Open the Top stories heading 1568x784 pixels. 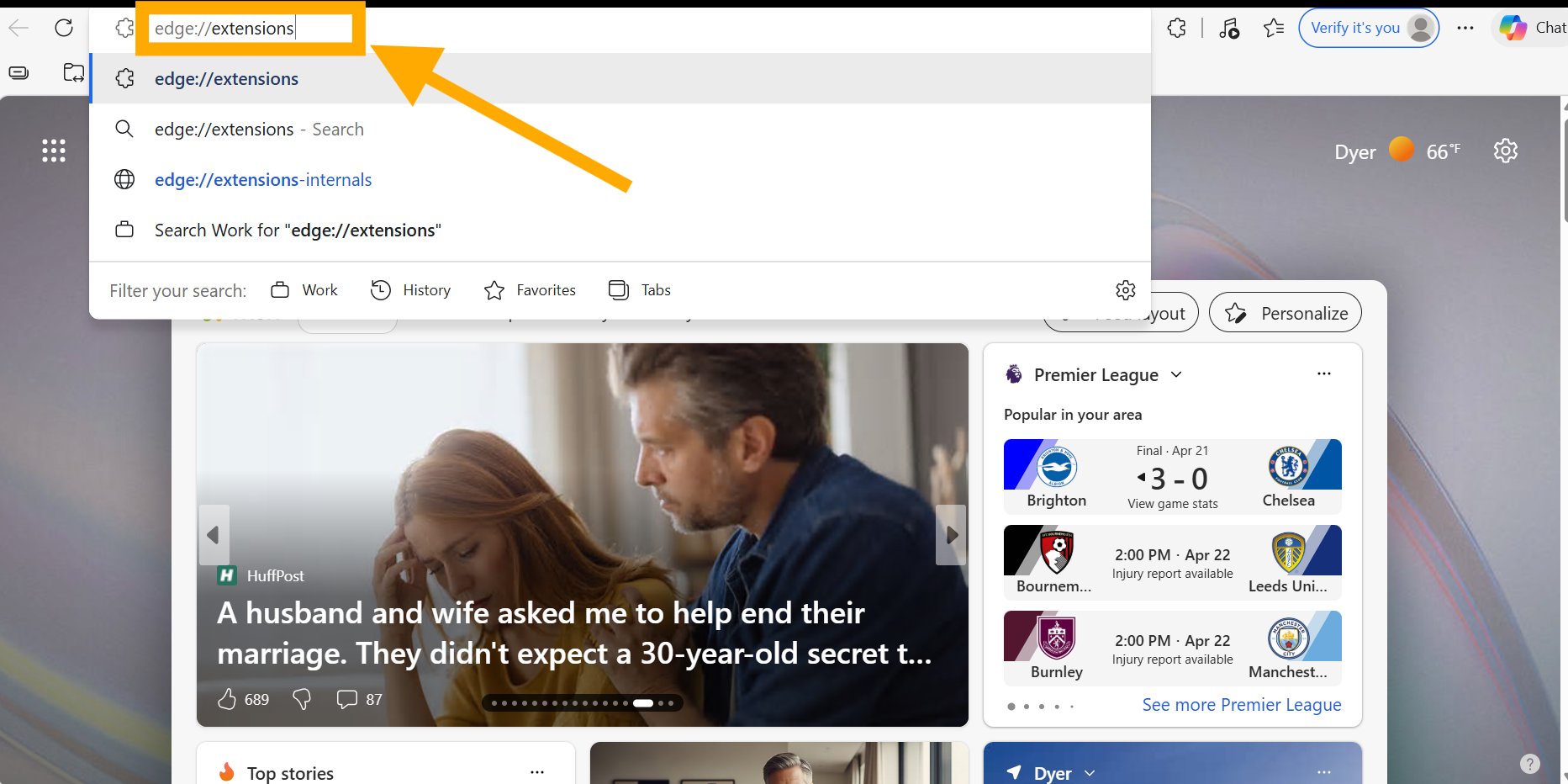(290, 773)
